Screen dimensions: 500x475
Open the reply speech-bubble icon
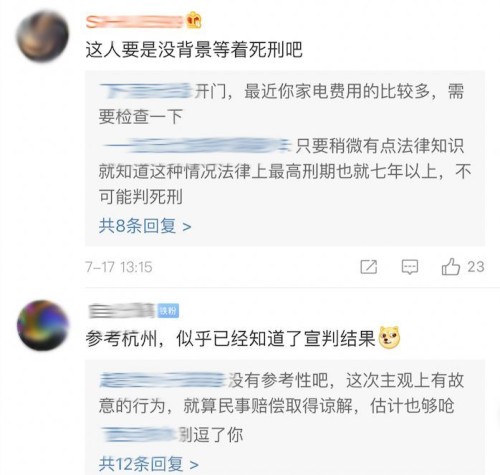[x=410, y=267]
